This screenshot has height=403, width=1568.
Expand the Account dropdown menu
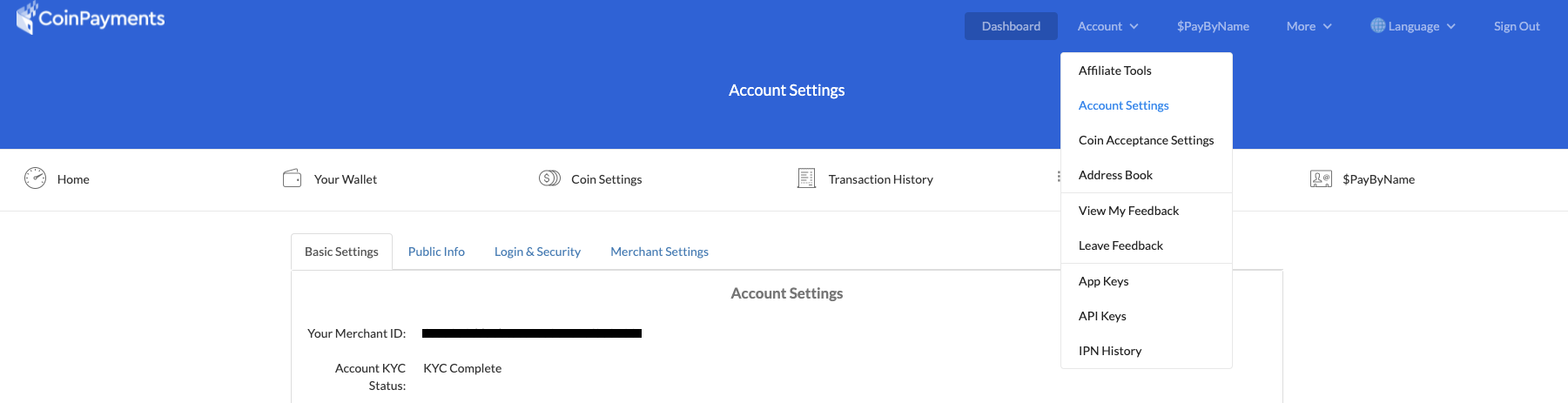[1107, 26]
